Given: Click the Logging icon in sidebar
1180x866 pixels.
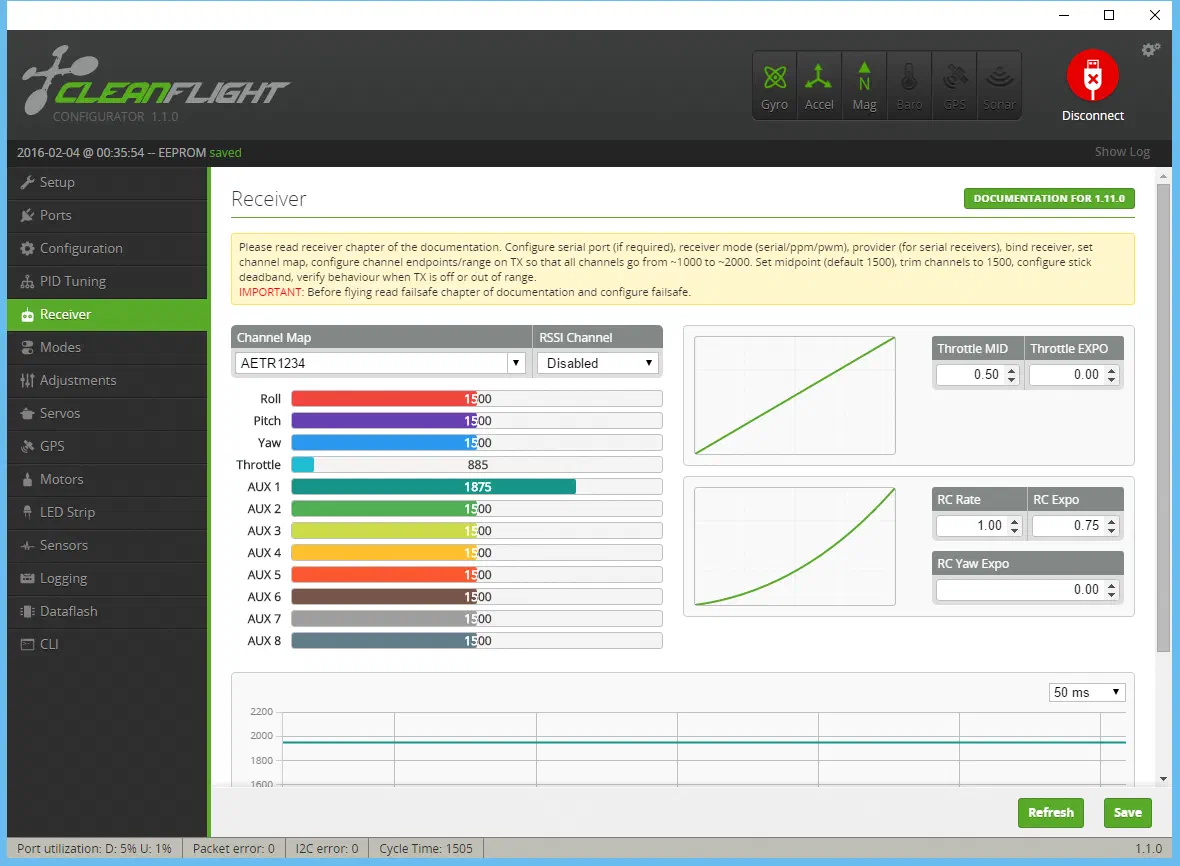Looking at the screenshot, I should 27,579.
